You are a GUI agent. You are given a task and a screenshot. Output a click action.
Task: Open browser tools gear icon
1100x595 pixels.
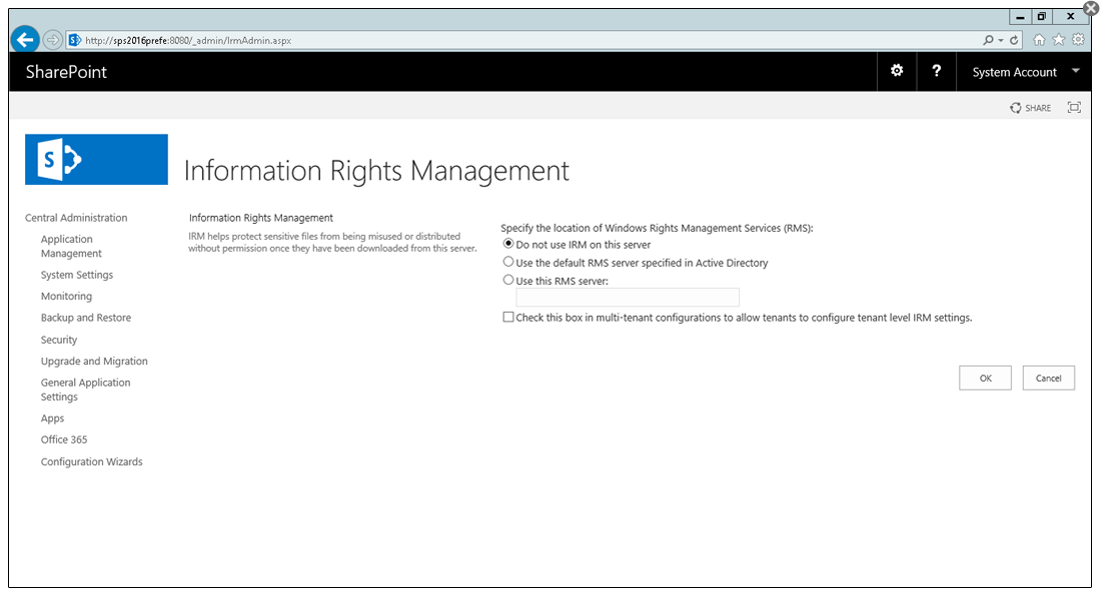click(1078, 40)
